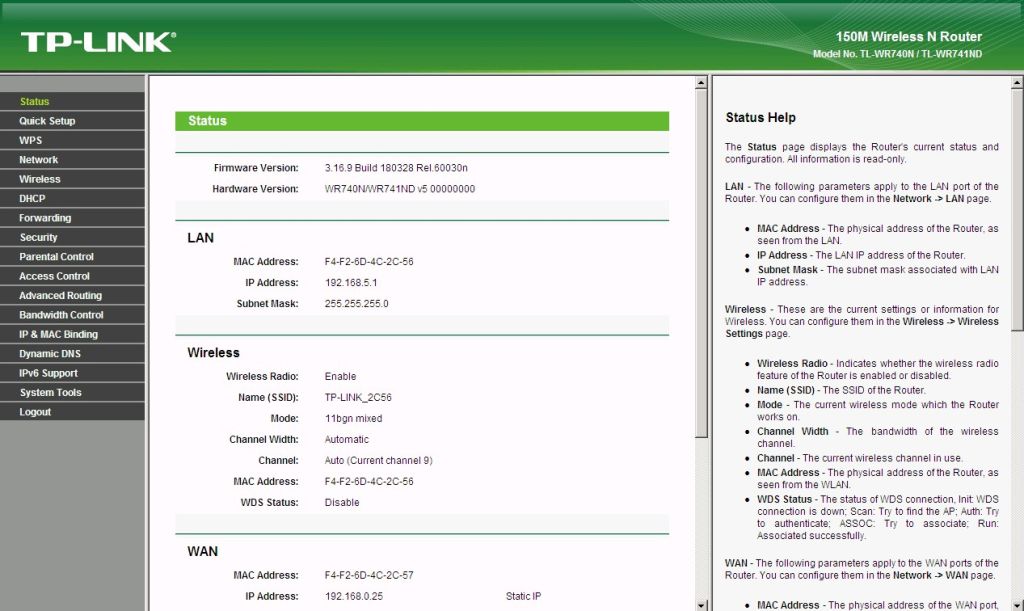This screenshot has width=1024, height=611.
Task: Select the Advanced Routing menu
Action: tap(72, 296)
